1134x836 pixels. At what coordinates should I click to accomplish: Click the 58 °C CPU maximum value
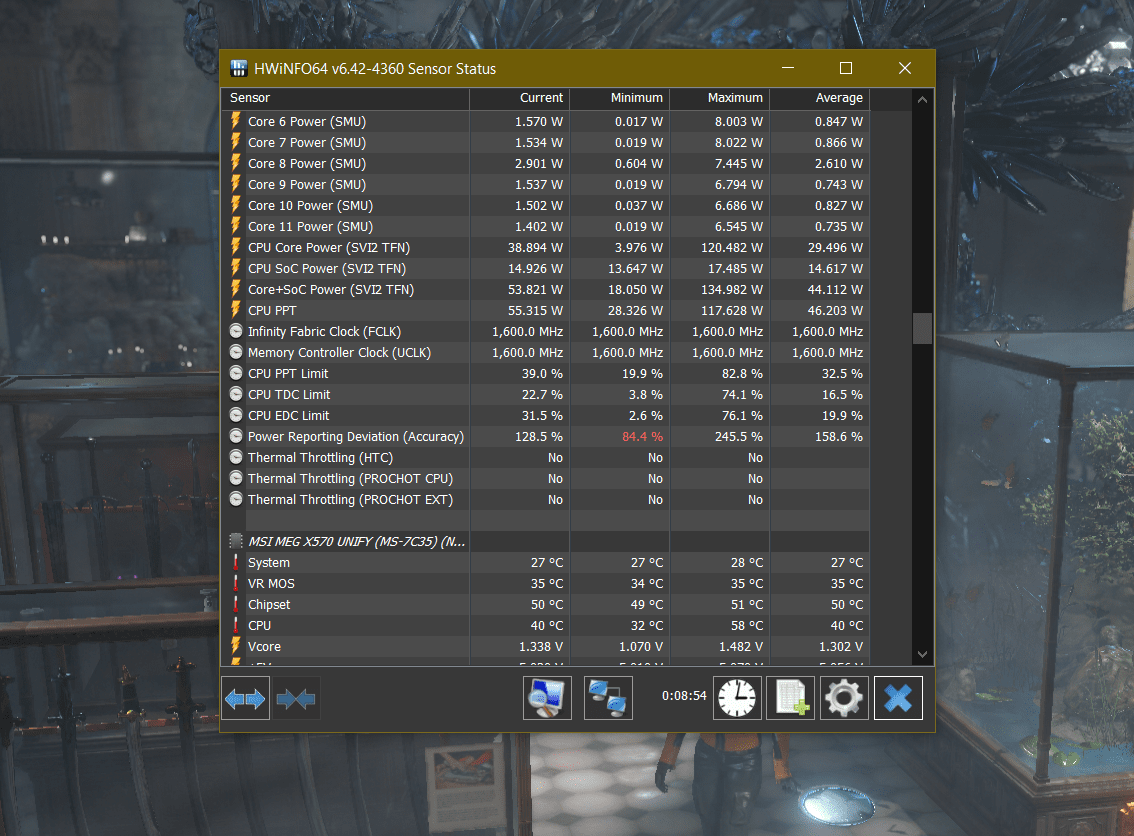click(747, 626)
